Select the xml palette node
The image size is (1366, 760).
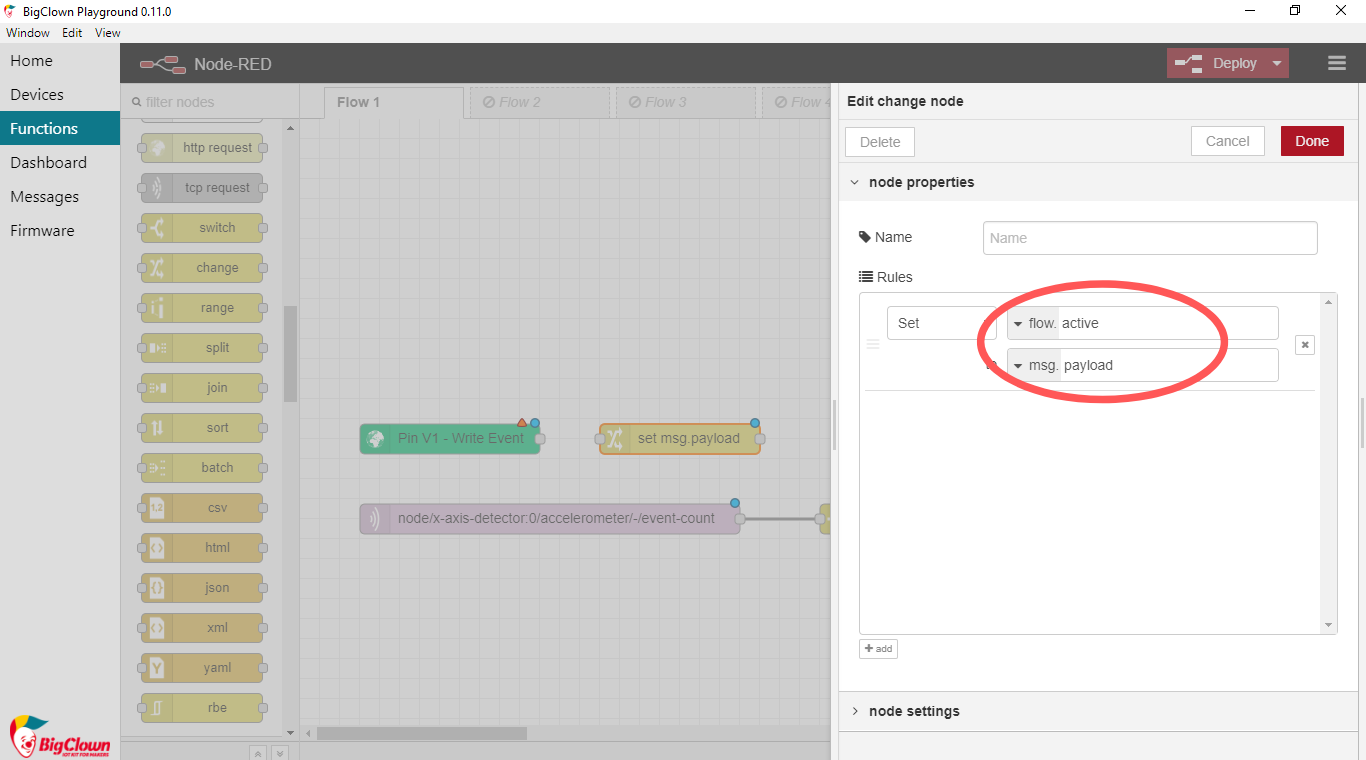coord(202,628)
